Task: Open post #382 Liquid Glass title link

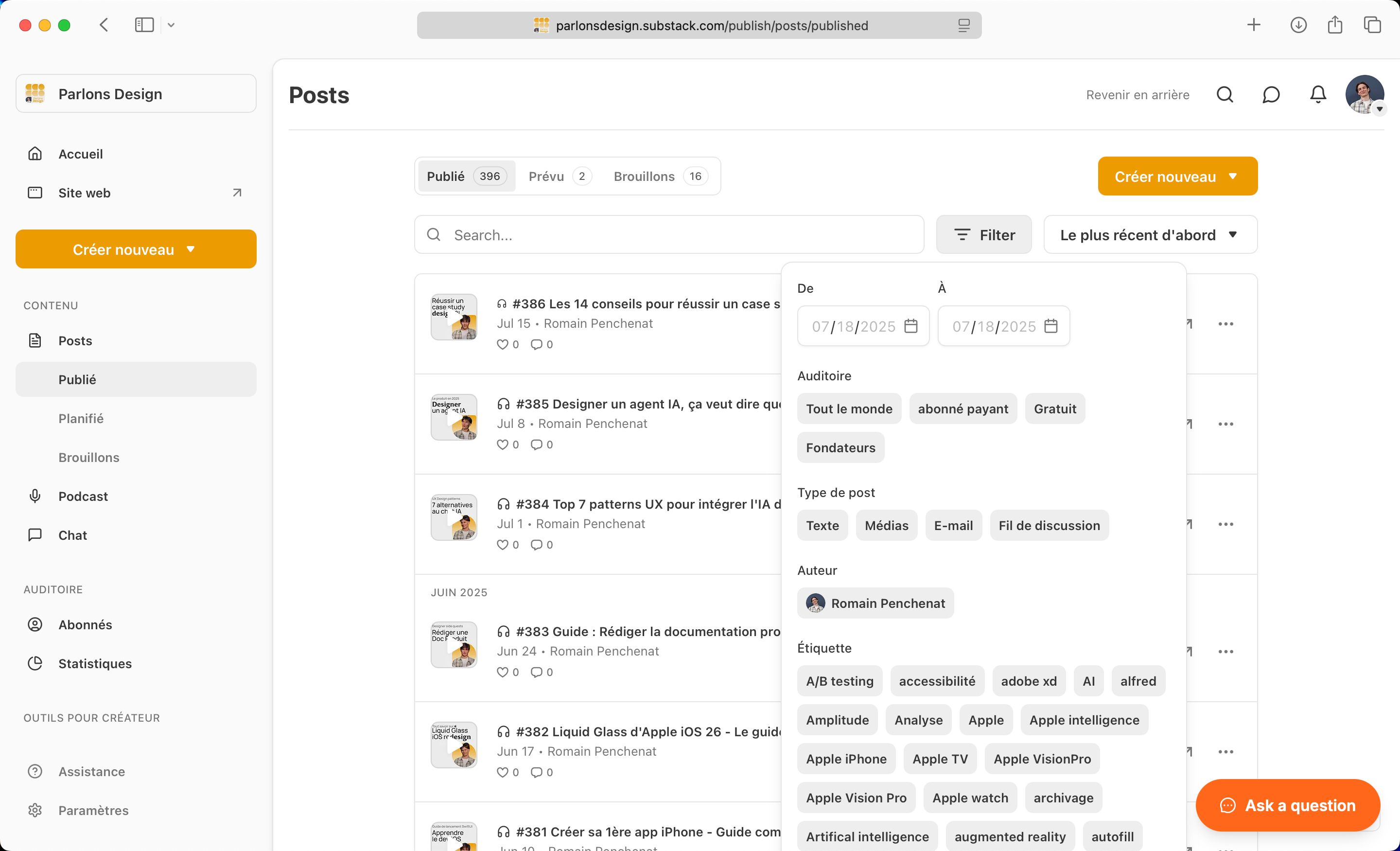Action: pos(647,732)
